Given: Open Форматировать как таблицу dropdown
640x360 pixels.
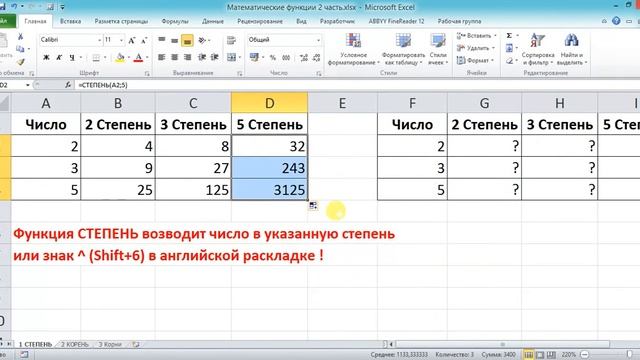Looking at the screenshot, I should point(403,49).
